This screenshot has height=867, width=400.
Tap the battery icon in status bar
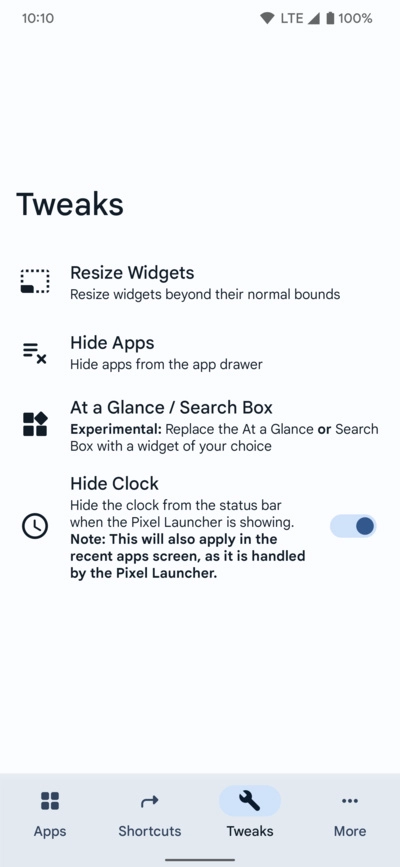330,18
